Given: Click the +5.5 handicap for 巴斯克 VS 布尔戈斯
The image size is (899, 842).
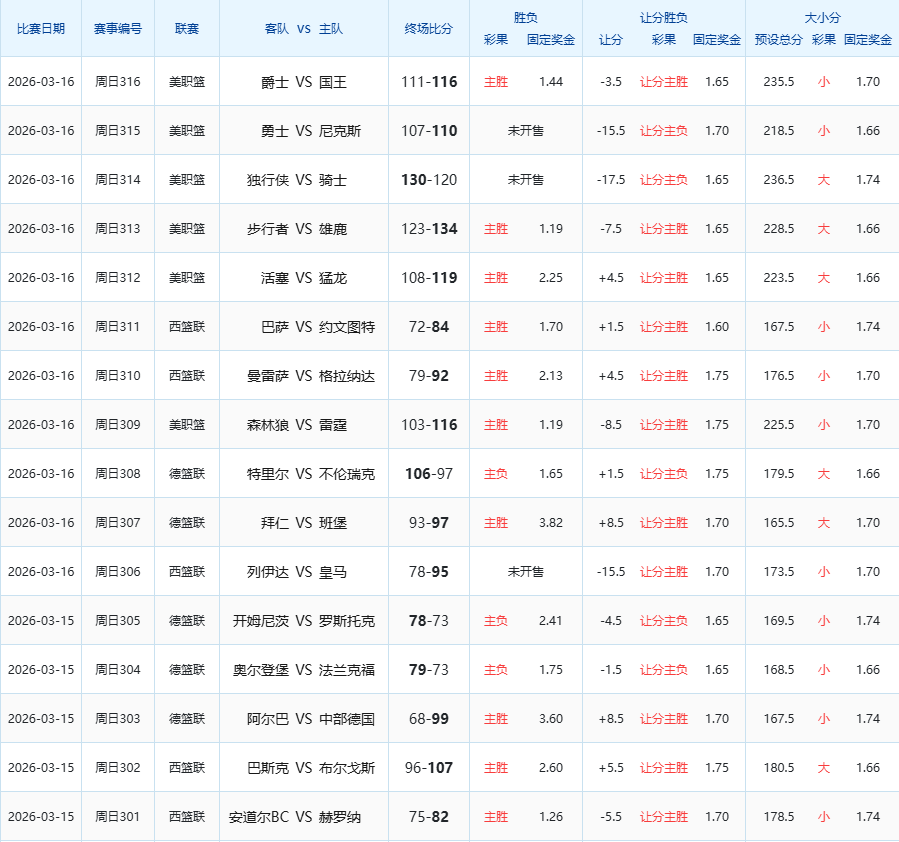Looking at the screenshot, I should pos(611,768).
